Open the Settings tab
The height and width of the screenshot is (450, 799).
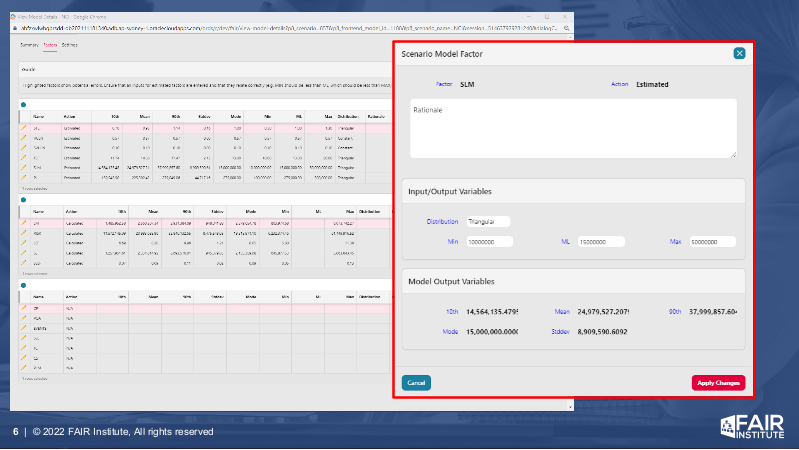click(x=69, y=45)
